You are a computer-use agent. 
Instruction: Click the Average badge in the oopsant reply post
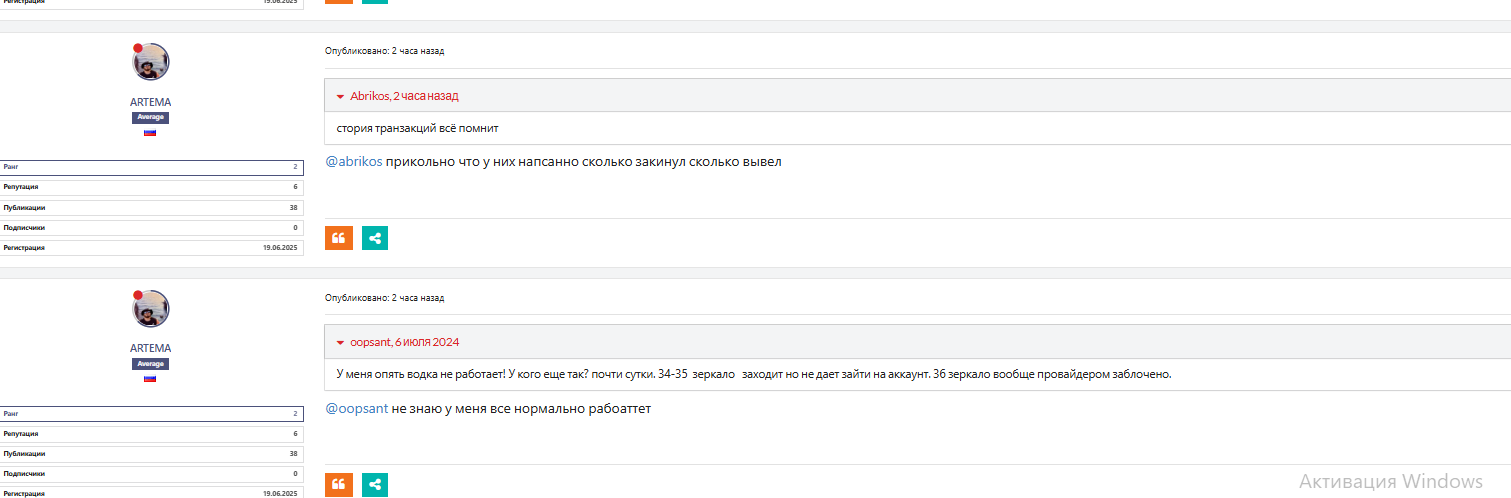coord(150,364)
